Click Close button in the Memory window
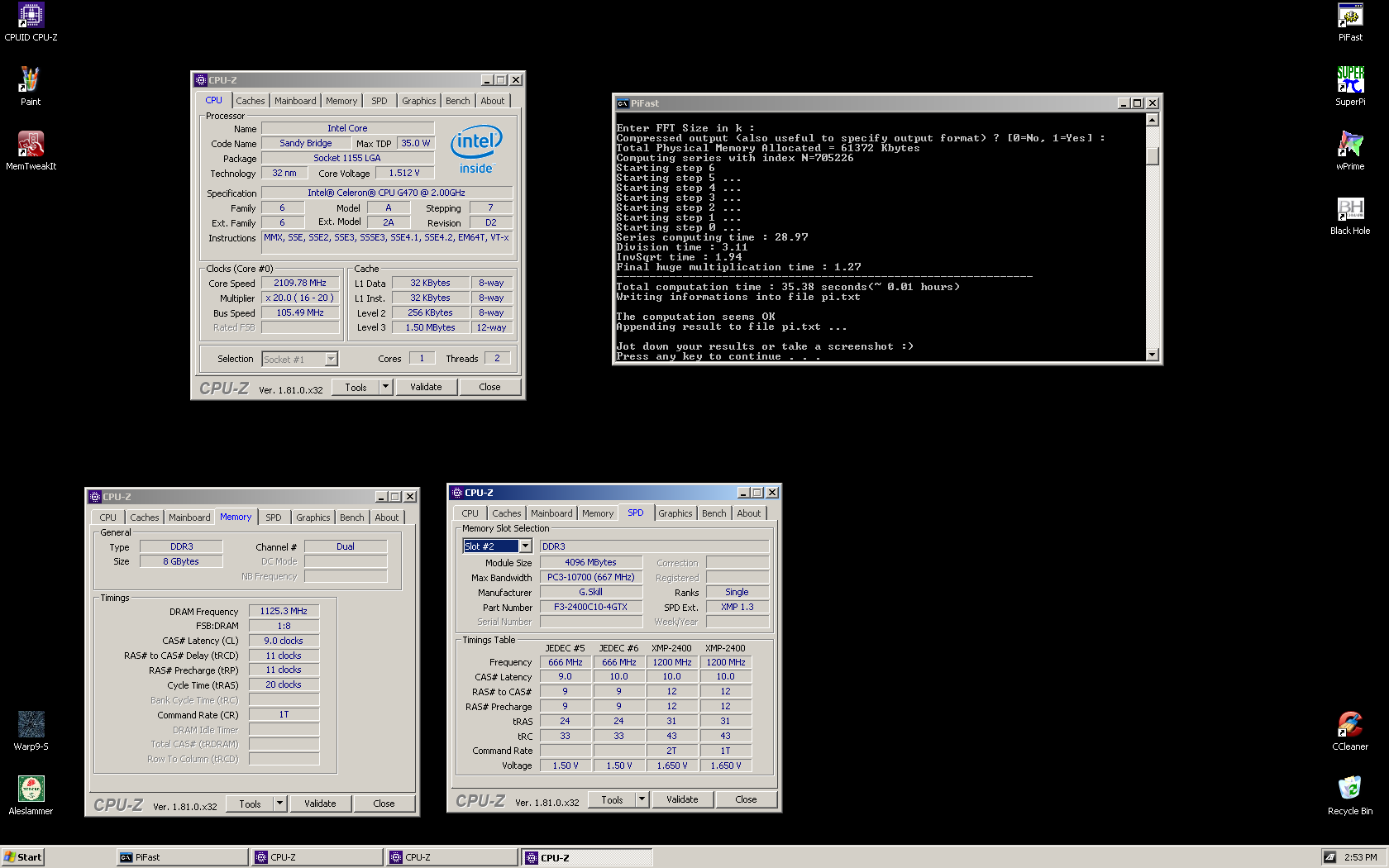The height and width of the screenshot is (868, 1389). (x=384, y=804)
